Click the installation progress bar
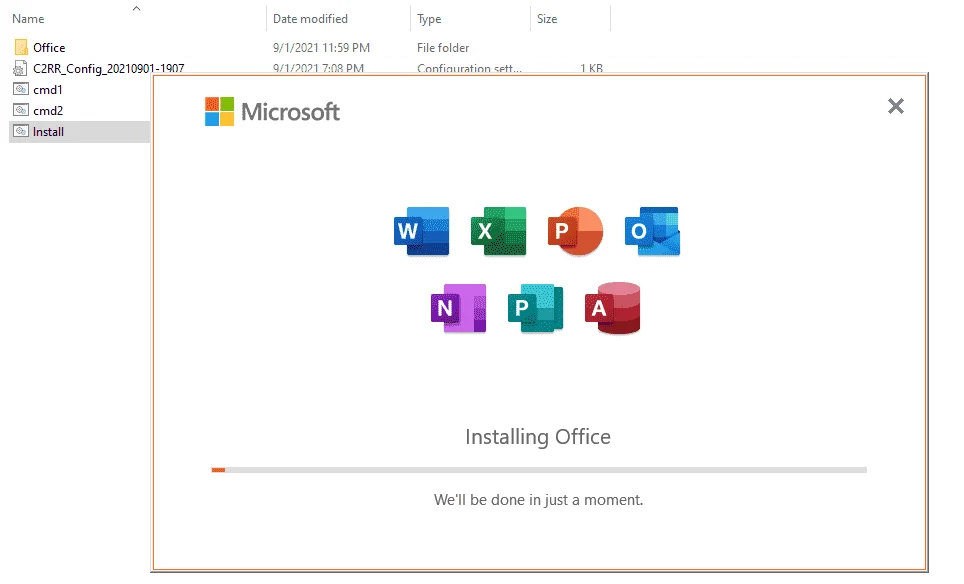The height and width of the screenshot is (584, 964). pyautogui.click(x=539, y=470)
